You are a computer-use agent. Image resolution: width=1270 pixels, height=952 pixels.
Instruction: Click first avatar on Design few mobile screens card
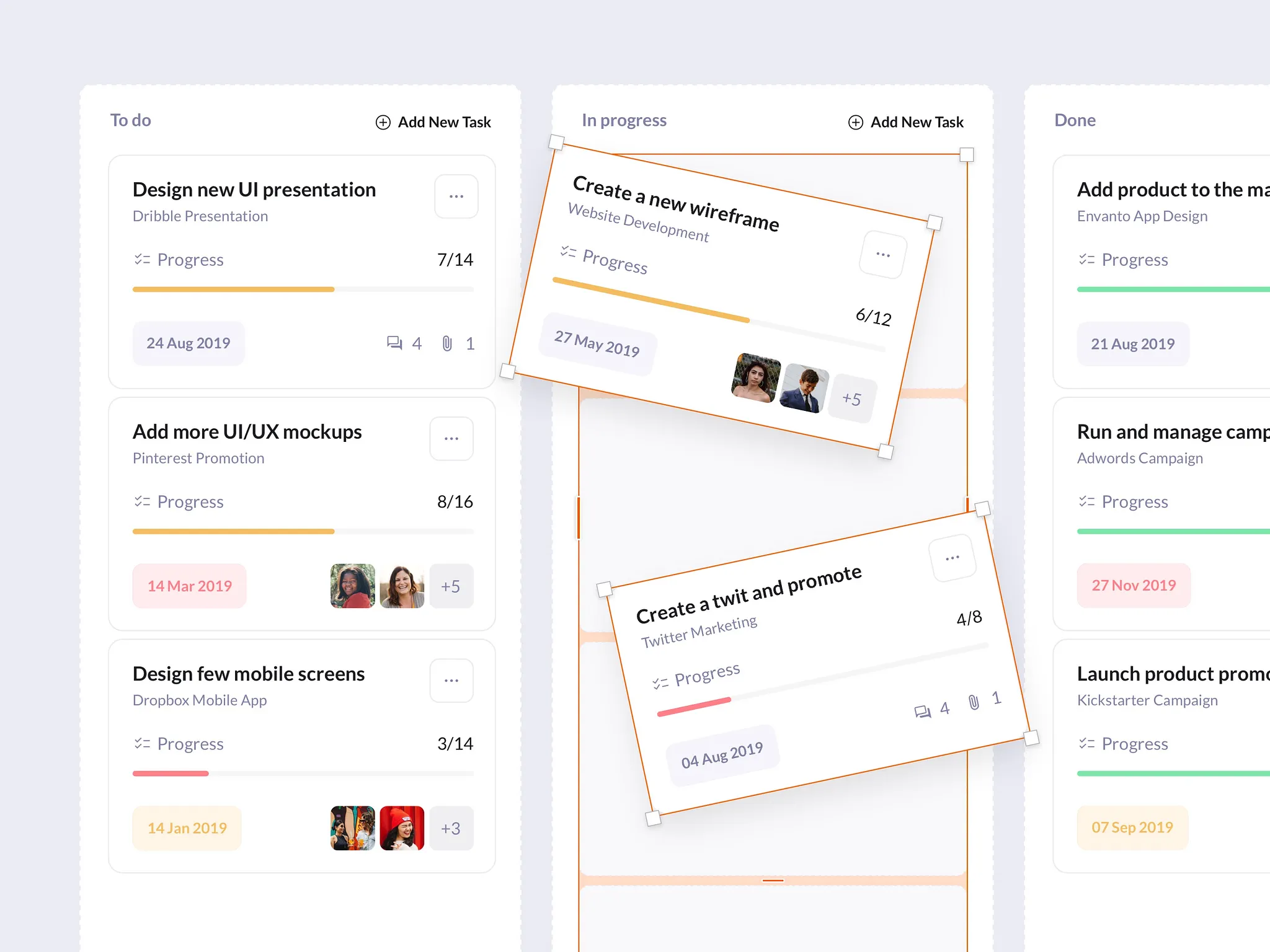[353, 828]
